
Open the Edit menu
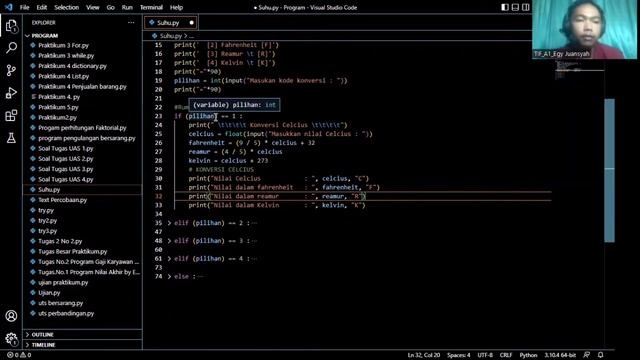click(42, 7)
